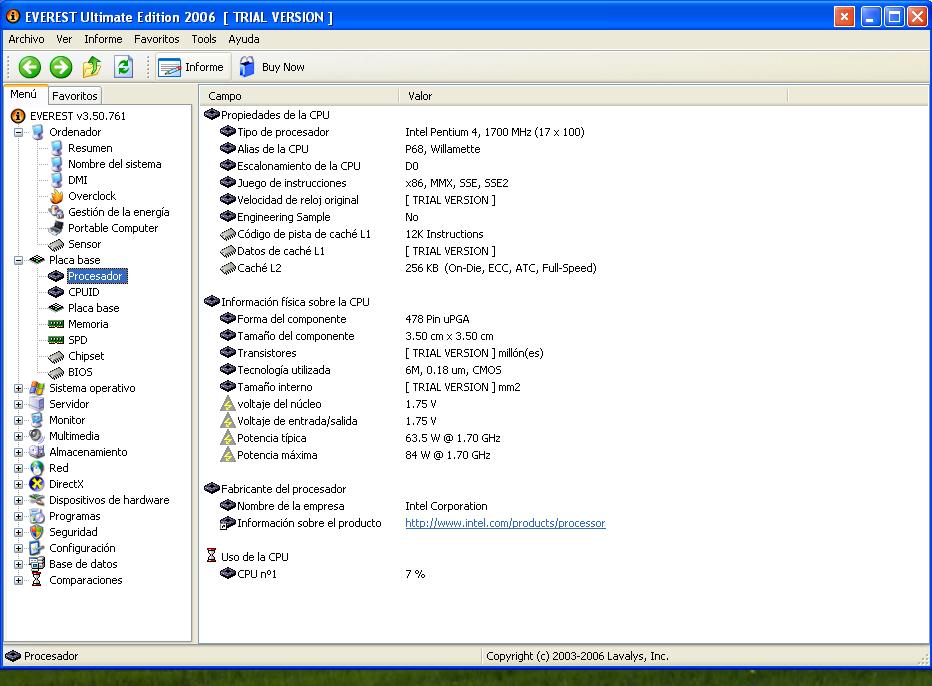Click the Valor column header
Image resolution: width=932 pixels, height=686 pixels.
(x=420, y=96)
